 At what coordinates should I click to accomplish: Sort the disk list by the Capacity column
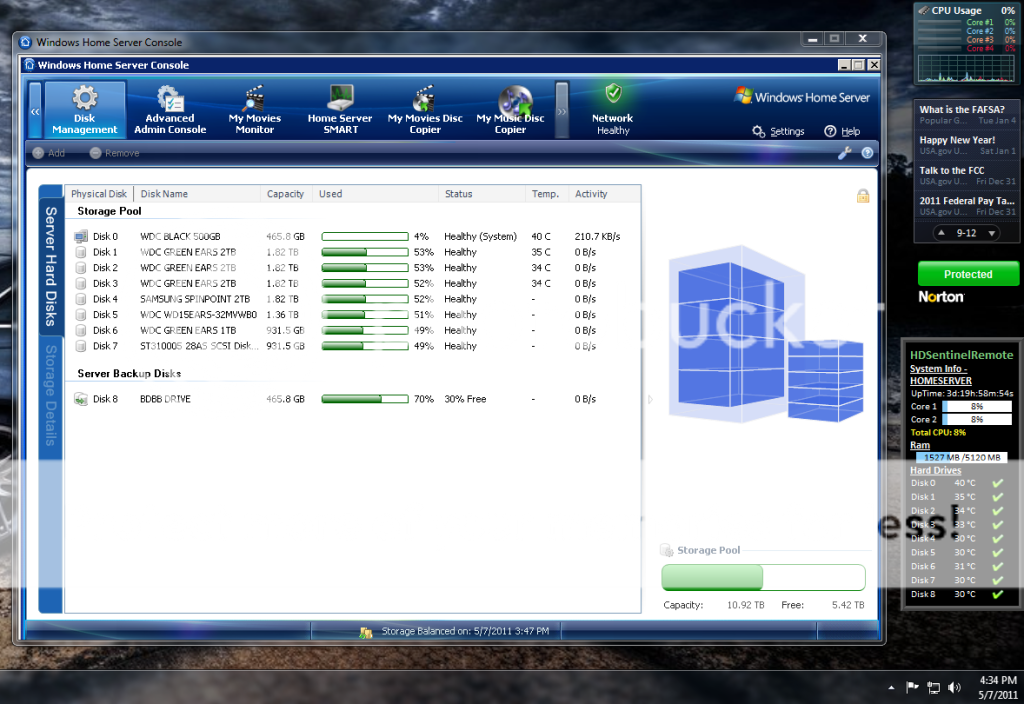pos(286,194)
